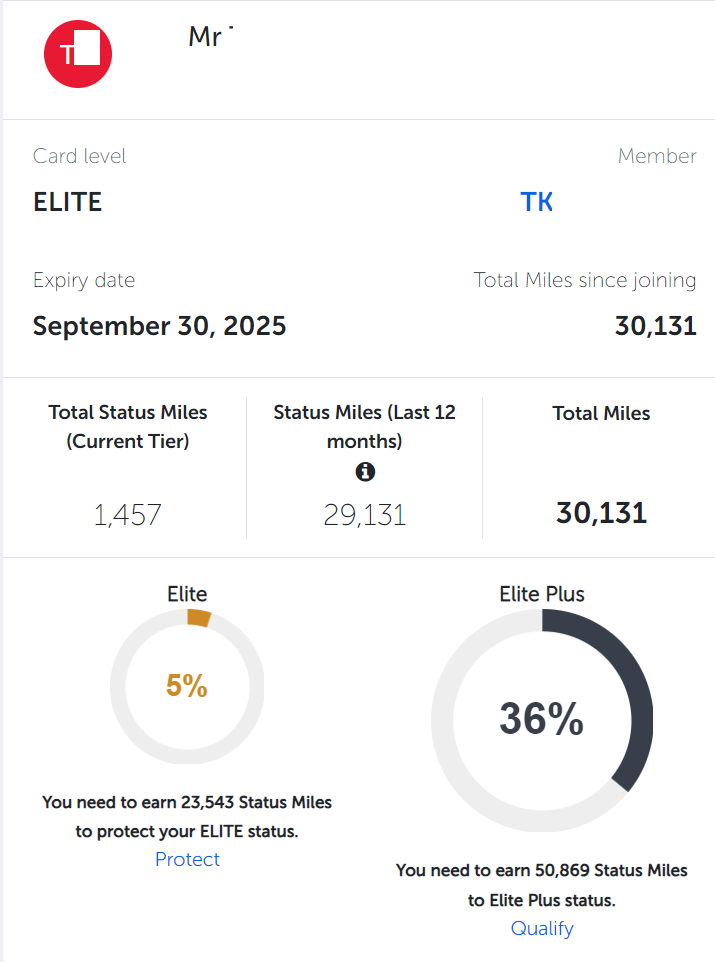Click the Total Miles since joining value
This screenshot has width=715, height=962.
655,326
